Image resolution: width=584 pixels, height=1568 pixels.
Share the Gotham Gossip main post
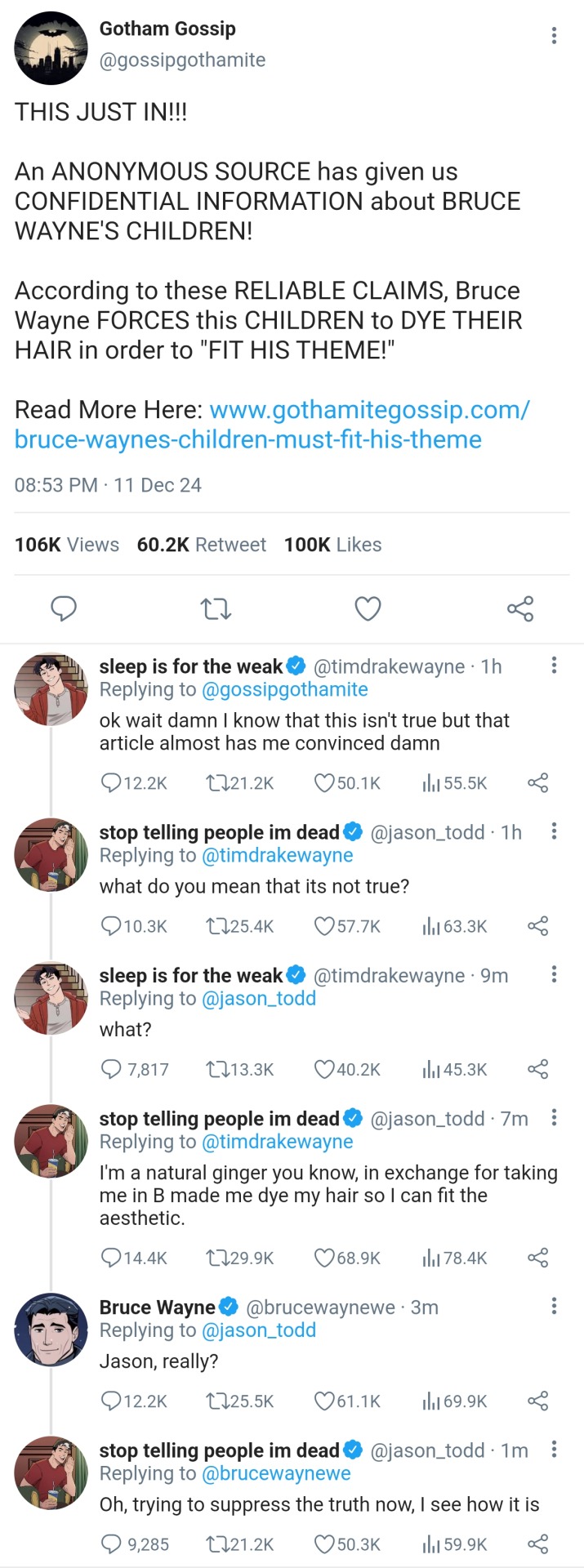[x=520, y=608]
